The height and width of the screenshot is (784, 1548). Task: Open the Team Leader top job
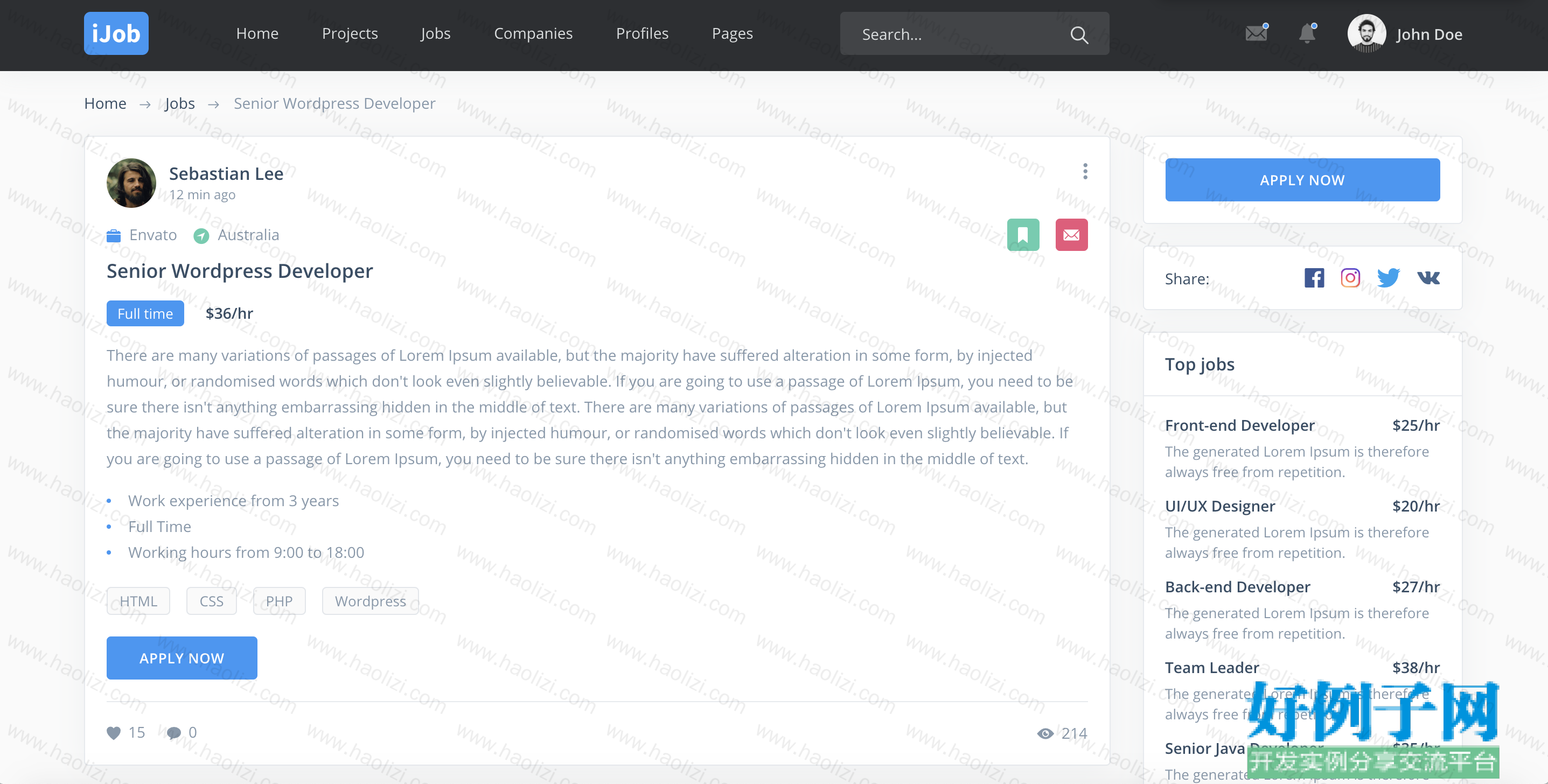pos(1212,668)
